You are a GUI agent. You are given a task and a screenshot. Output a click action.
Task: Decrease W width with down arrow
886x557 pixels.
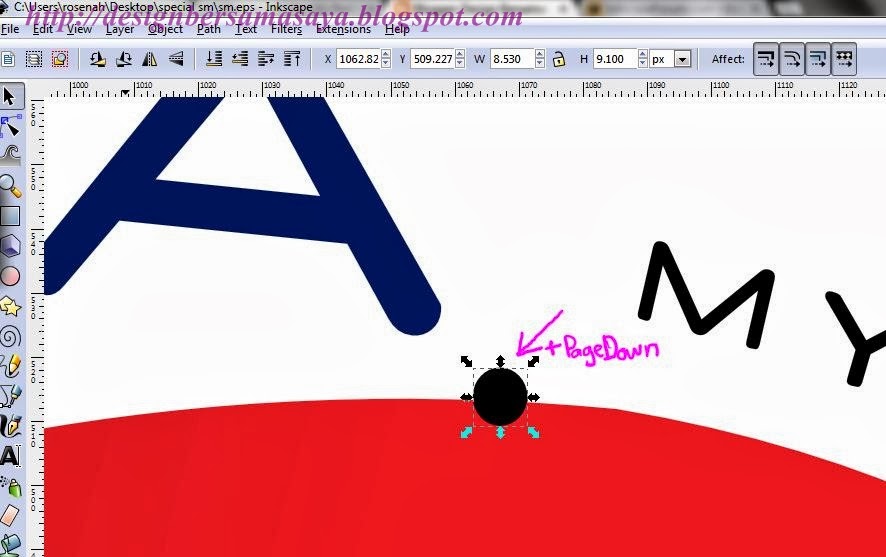[x=540, y=63]
